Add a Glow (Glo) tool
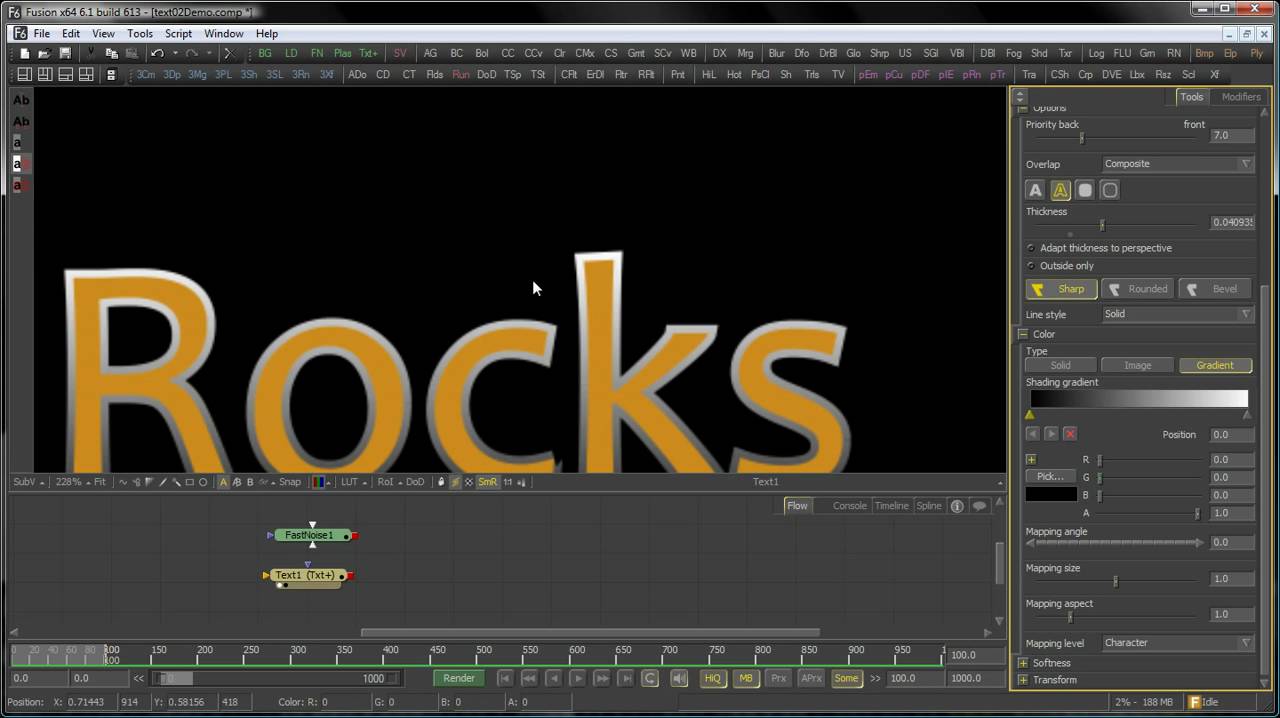The image size is (1280, 718). pyautogui.click(x=853, y=53)
